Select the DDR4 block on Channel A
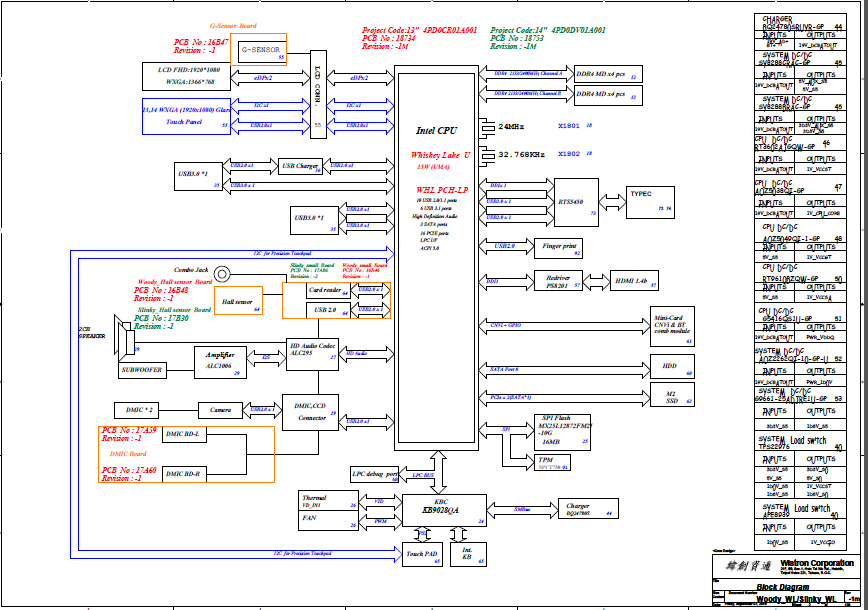This screenshot has width=868, height=610. 608,74
